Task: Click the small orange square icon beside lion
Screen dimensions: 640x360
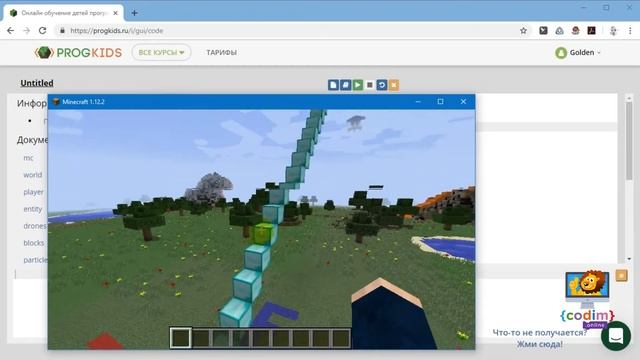Action: pyautogui.click(x=621, y=276)
